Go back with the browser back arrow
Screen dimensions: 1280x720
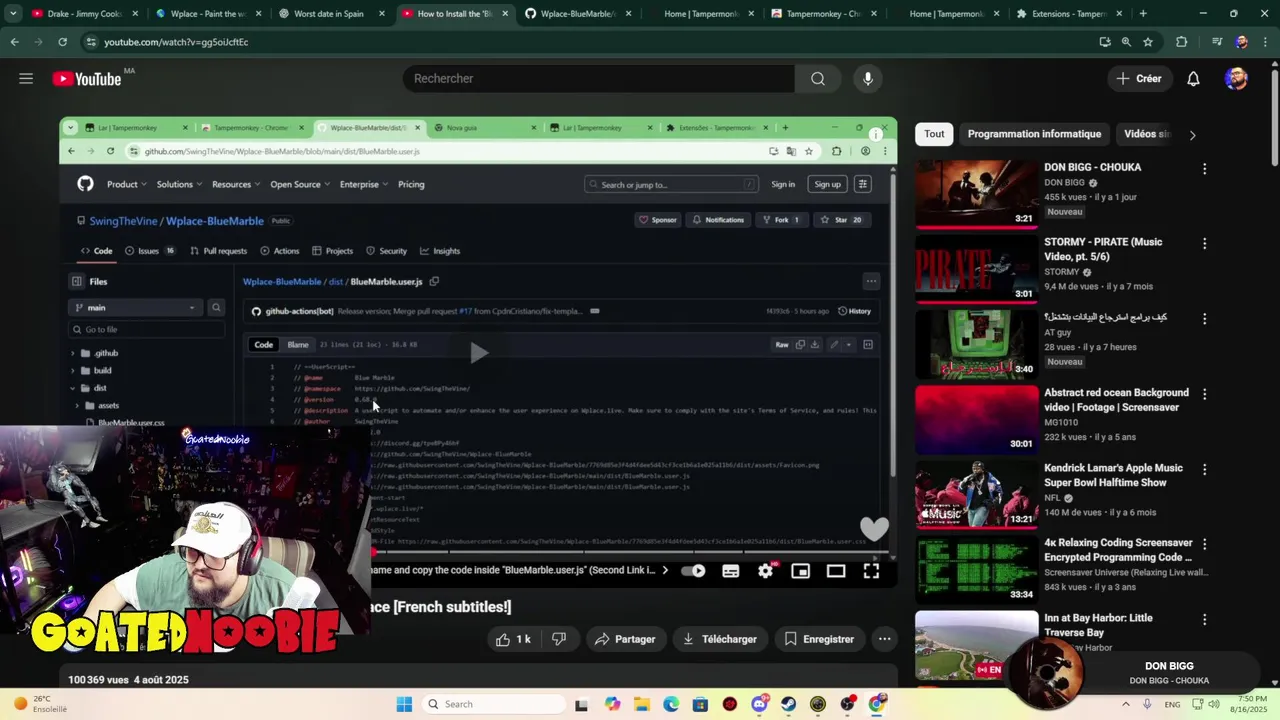click(14, 42)
